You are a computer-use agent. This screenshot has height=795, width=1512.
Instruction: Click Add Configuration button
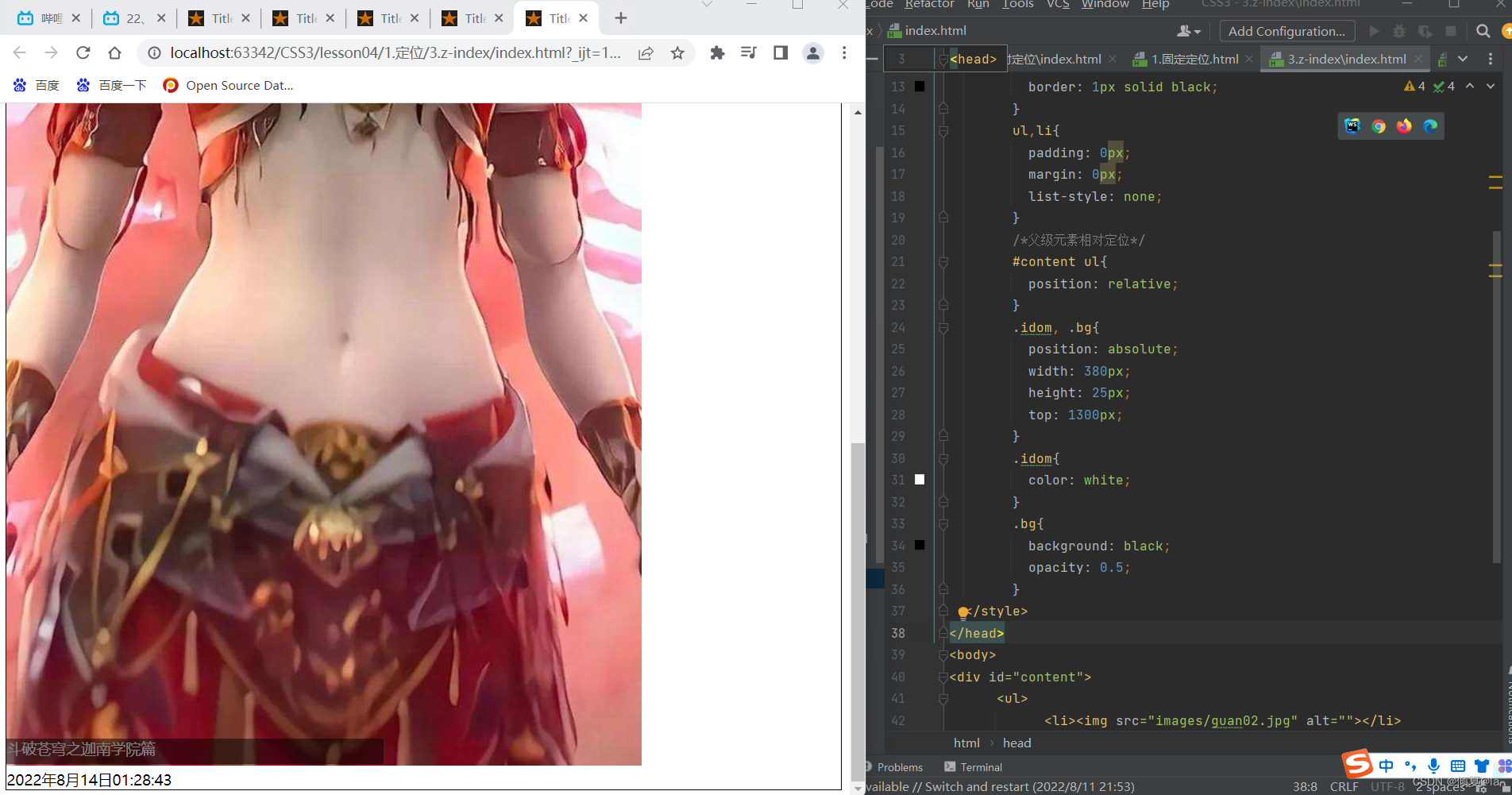click(1286, 31)
